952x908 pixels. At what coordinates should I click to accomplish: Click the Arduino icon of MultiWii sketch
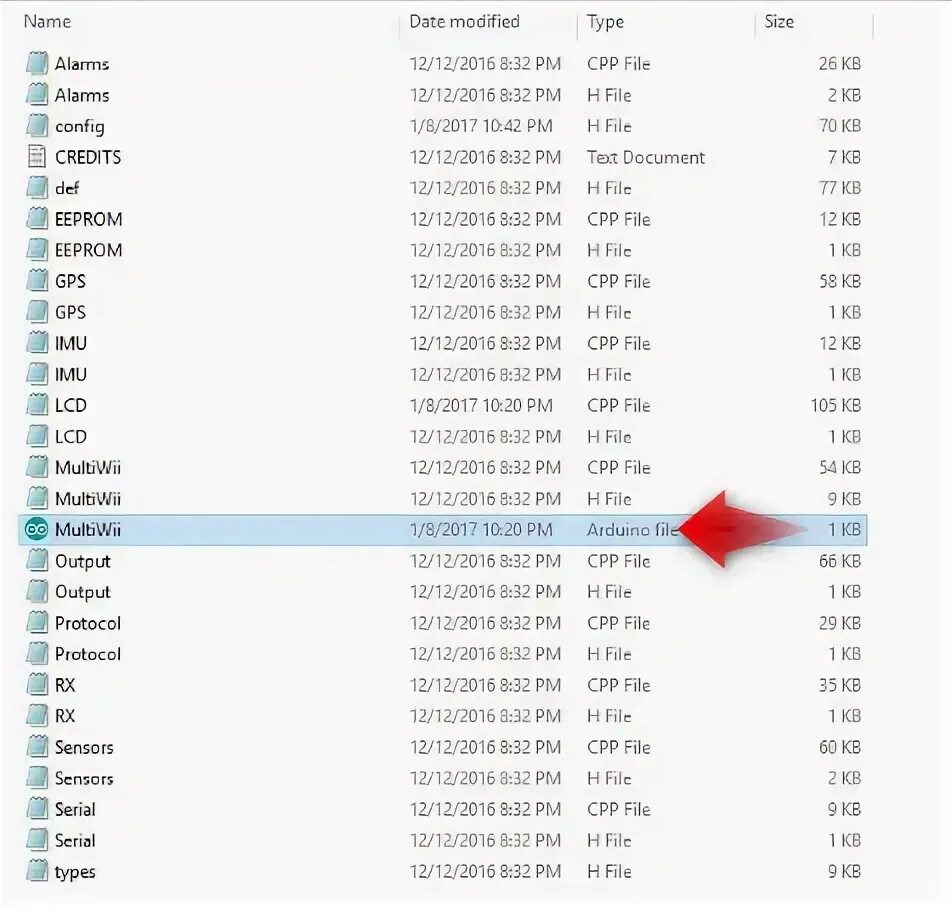[36, 529]
